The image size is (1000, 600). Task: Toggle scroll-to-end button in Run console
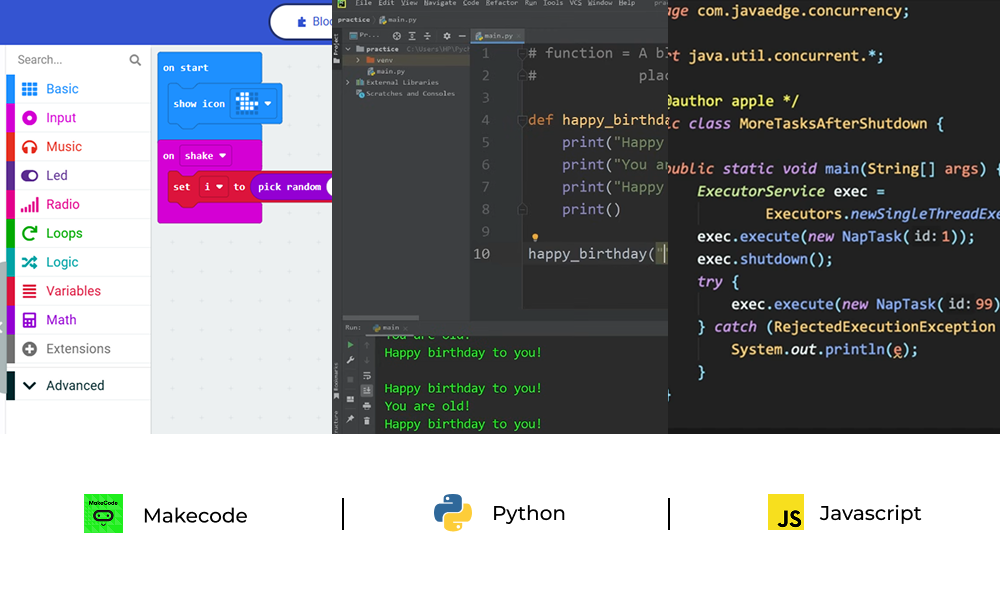[x=367, y=390]
